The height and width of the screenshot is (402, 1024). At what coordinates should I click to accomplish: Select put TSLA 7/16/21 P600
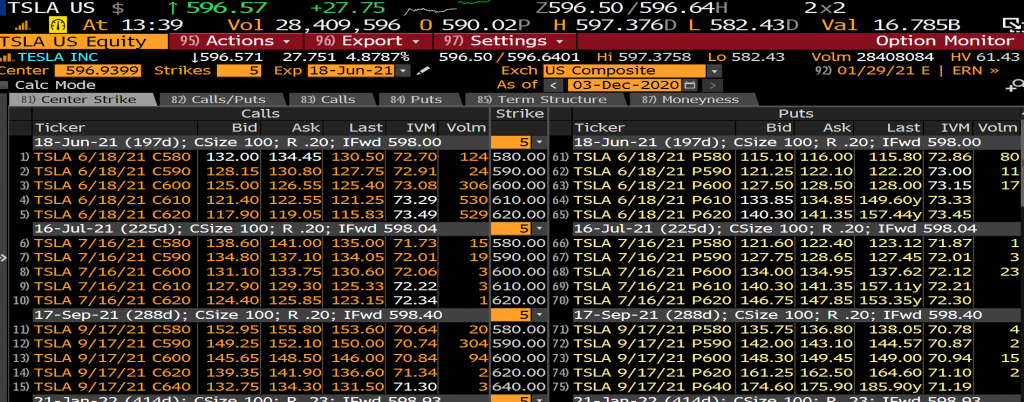coord(654,271)
